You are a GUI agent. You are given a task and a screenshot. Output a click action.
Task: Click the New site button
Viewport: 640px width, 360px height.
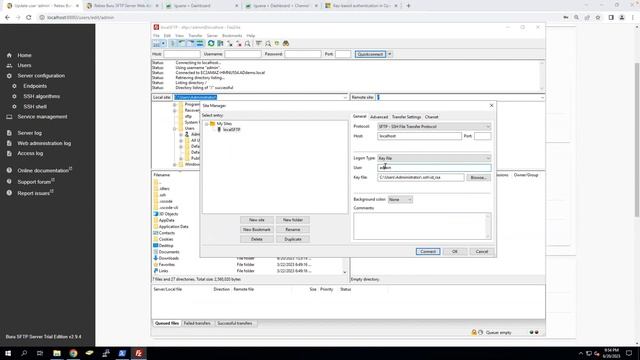click(x=257, y=220)
